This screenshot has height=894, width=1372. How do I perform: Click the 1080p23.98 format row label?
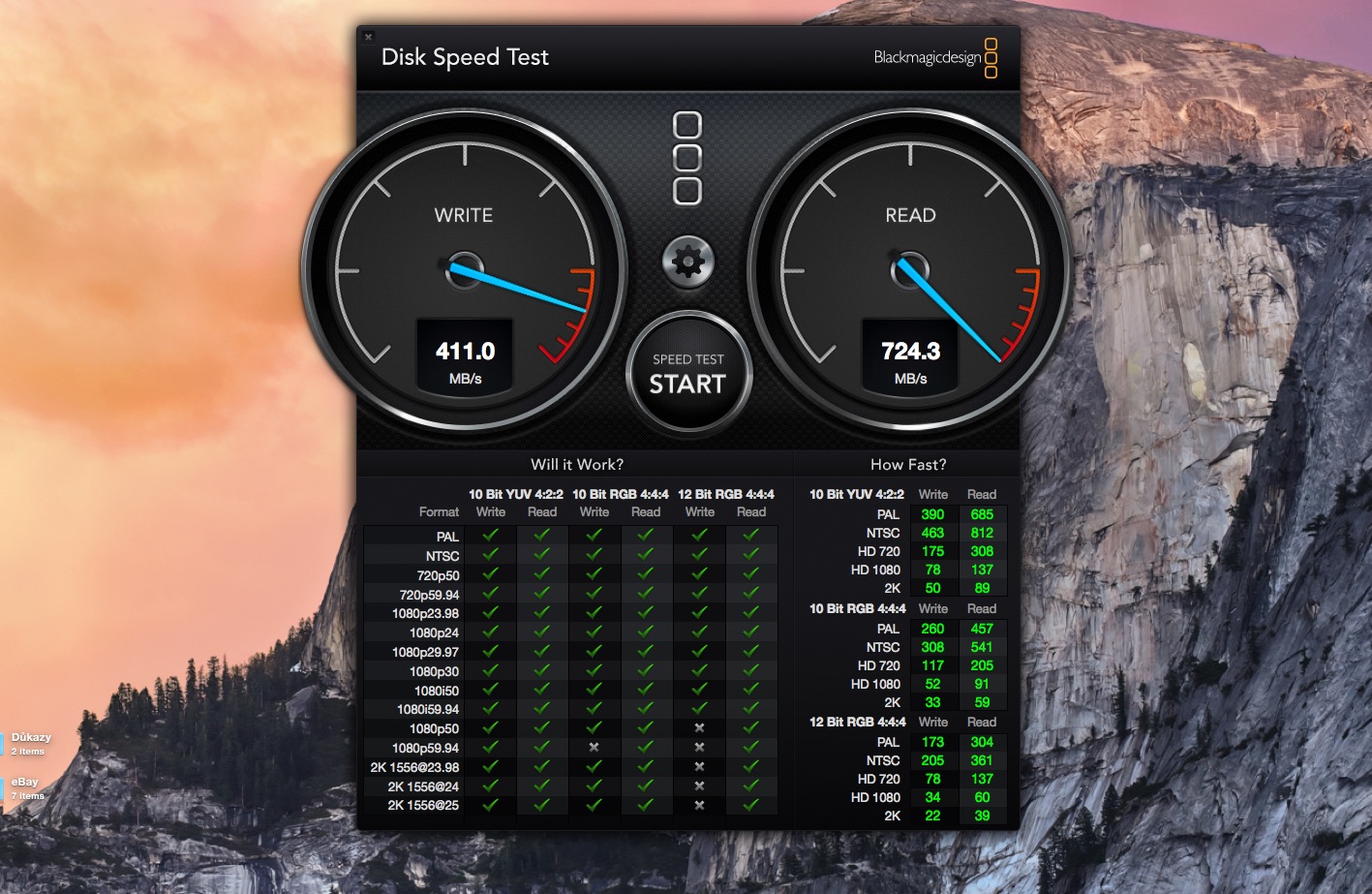tap(425, 613)
